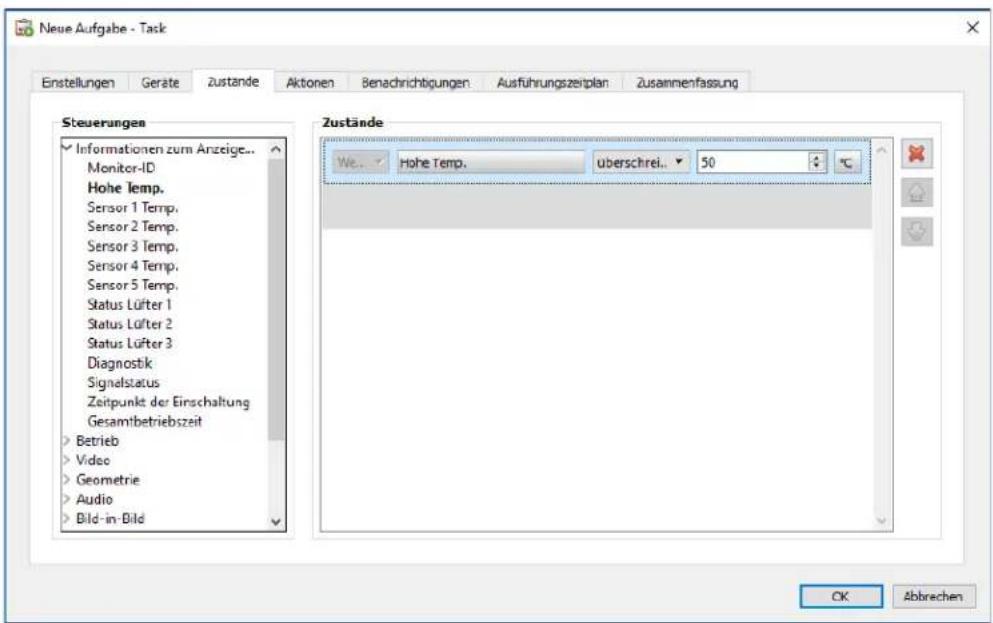
Task: Expand the Bild-in-Bild tree node
Action: coord(66,519)
